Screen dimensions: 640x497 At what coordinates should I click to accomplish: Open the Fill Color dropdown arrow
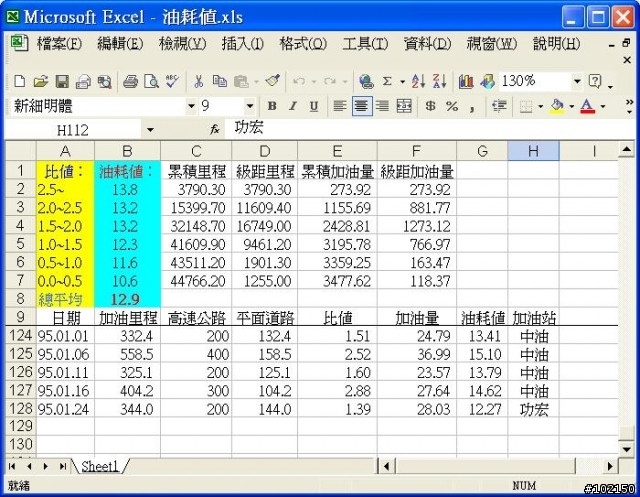point(572,106)
